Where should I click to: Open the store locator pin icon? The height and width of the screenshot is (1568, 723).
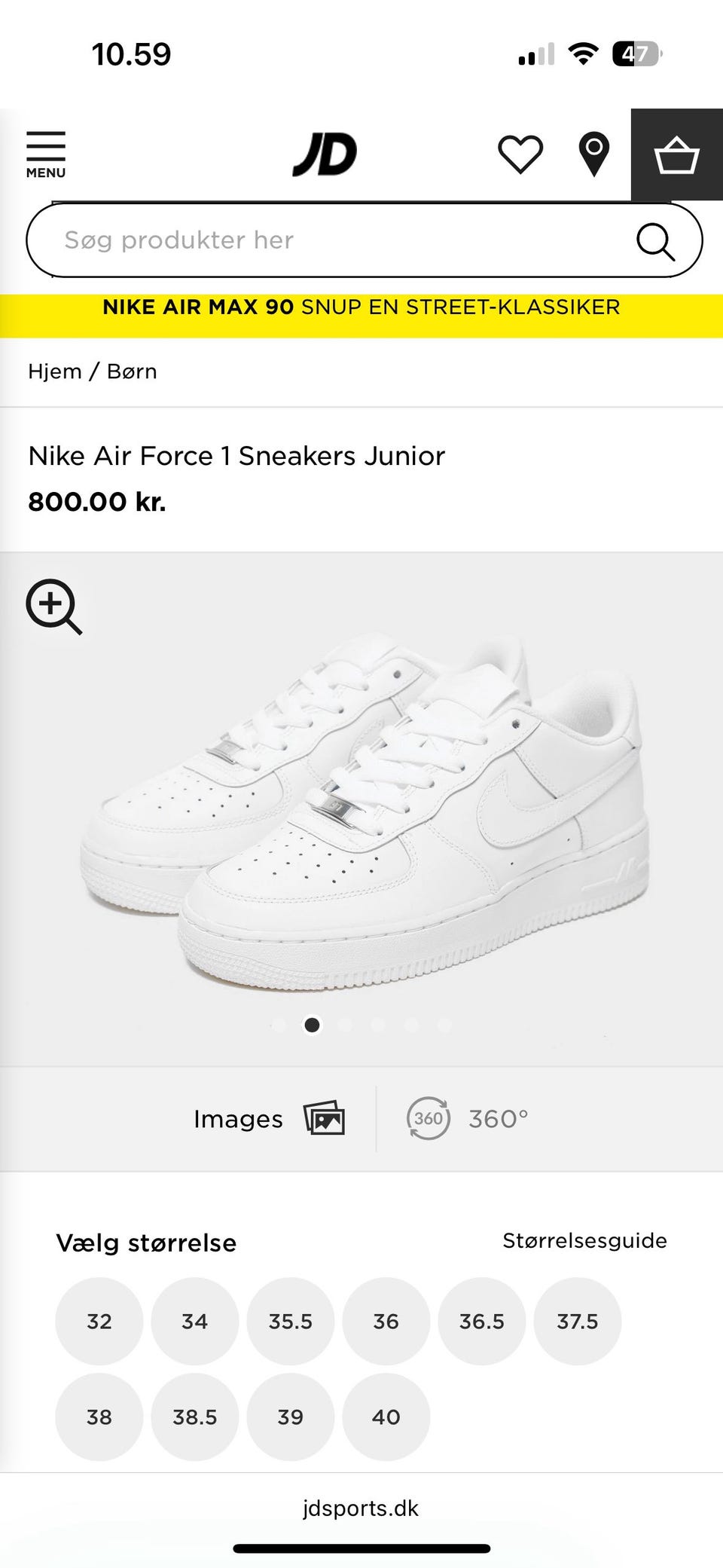click(593, 154)
